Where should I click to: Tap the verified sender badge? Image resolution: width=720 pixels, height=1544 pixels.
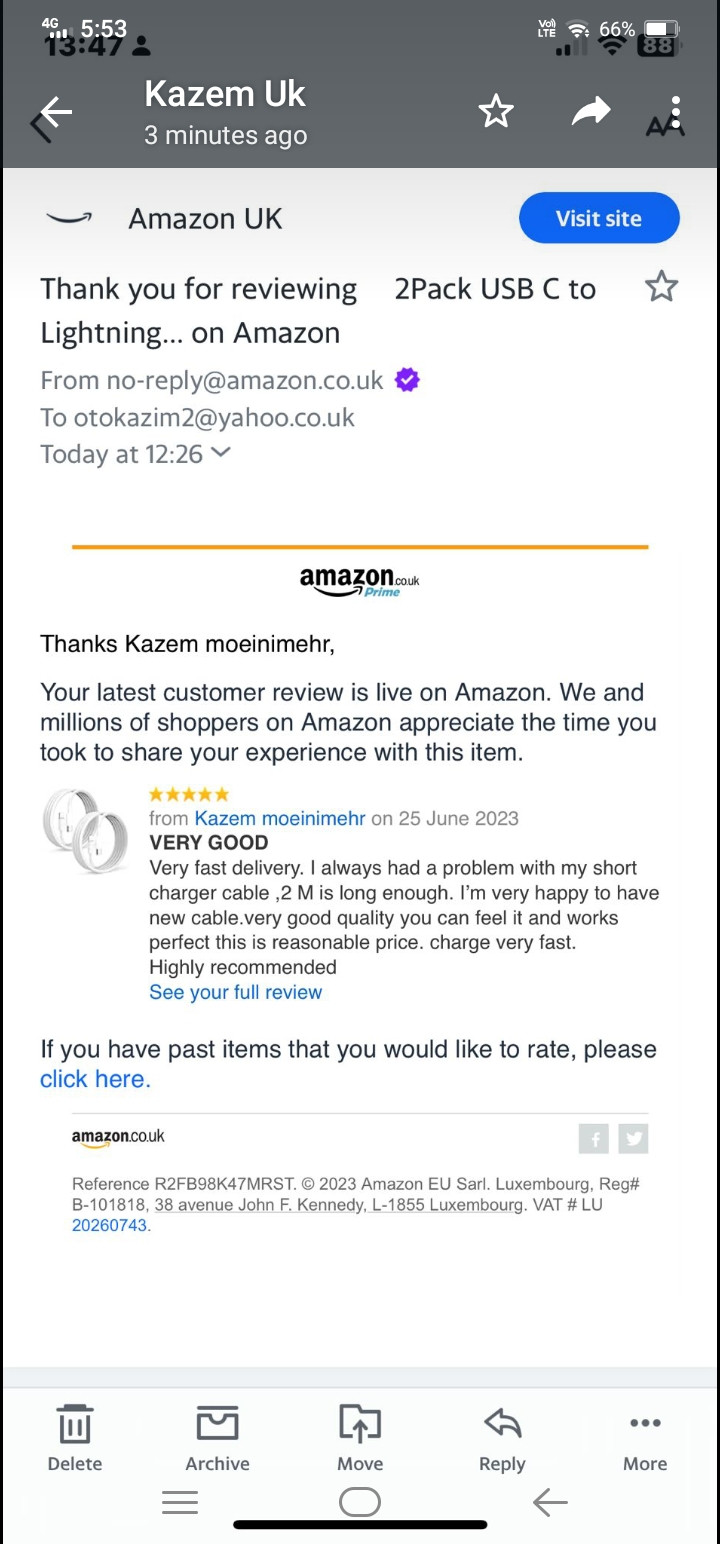click(407, 380)
